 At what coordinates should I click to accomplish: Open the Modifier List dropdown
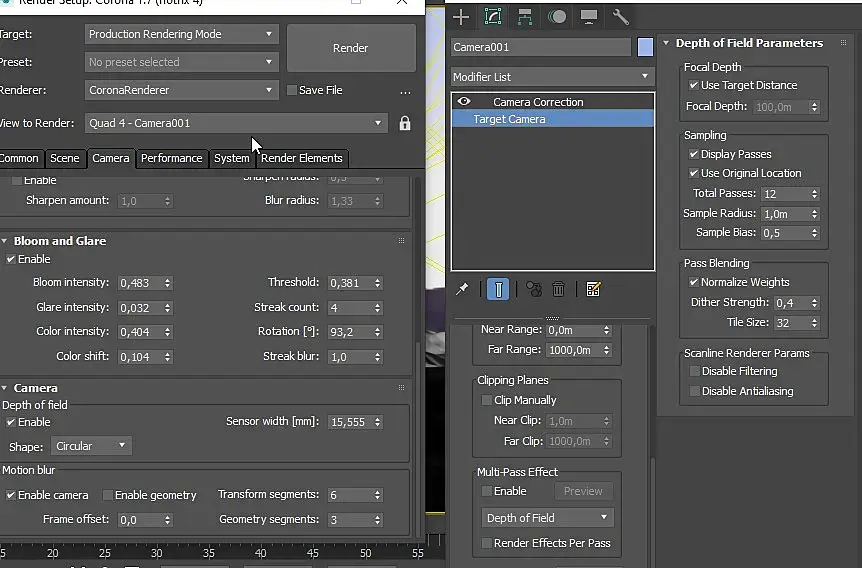point(552,77)
